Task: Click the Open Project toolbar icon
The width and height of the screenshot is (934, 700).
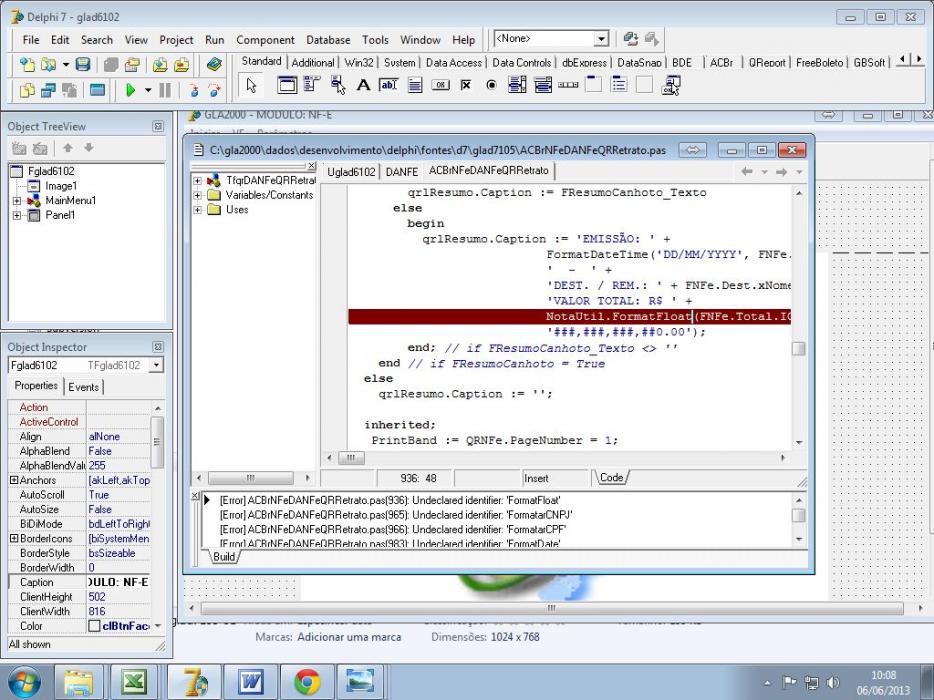Action: tap(132, 64)
